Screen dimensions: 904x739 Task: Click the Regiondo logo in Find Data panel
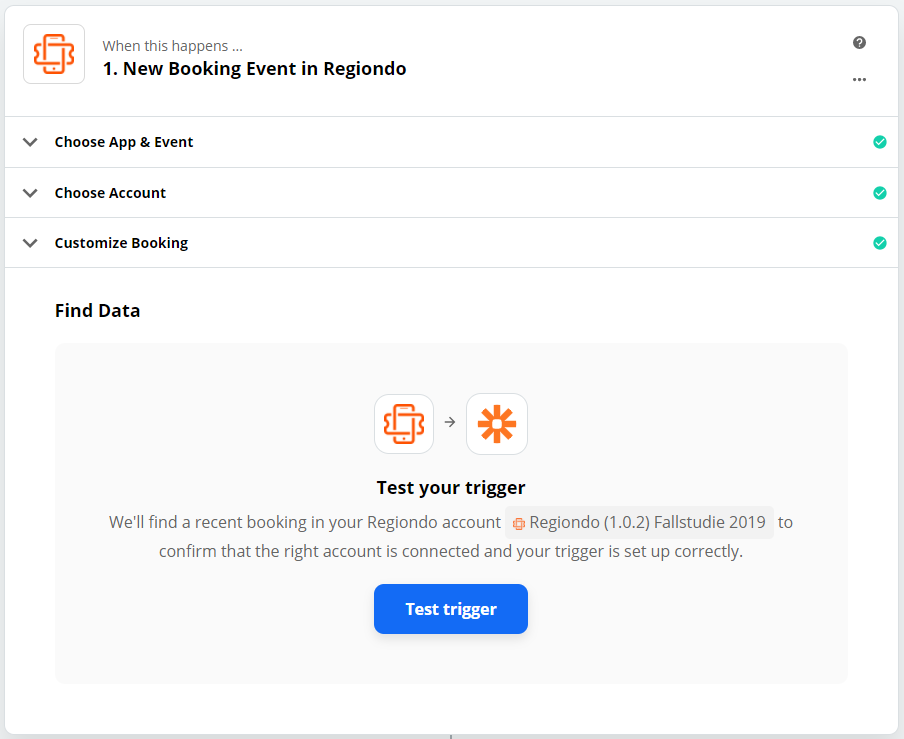point(404,424)
